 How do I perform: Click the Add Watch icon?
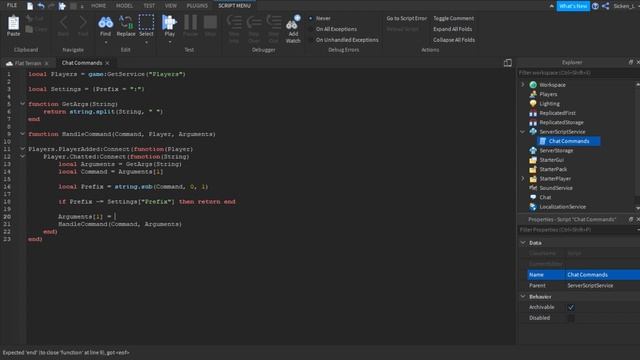[293, 23]
